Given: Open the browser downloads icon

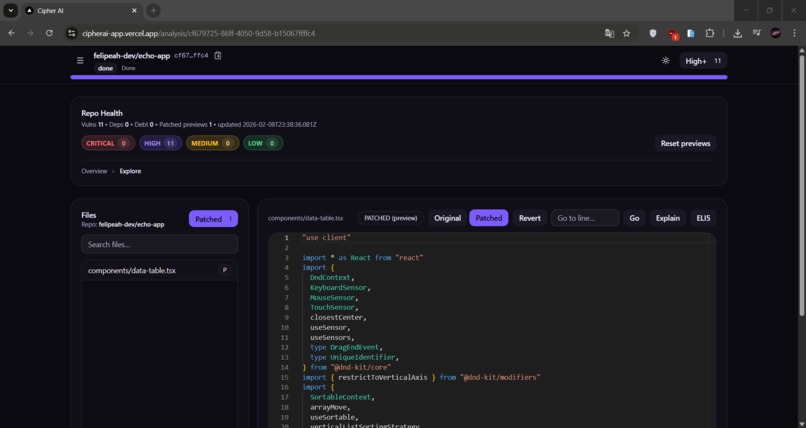Looking at the screenshot, I should click(737, 33).
